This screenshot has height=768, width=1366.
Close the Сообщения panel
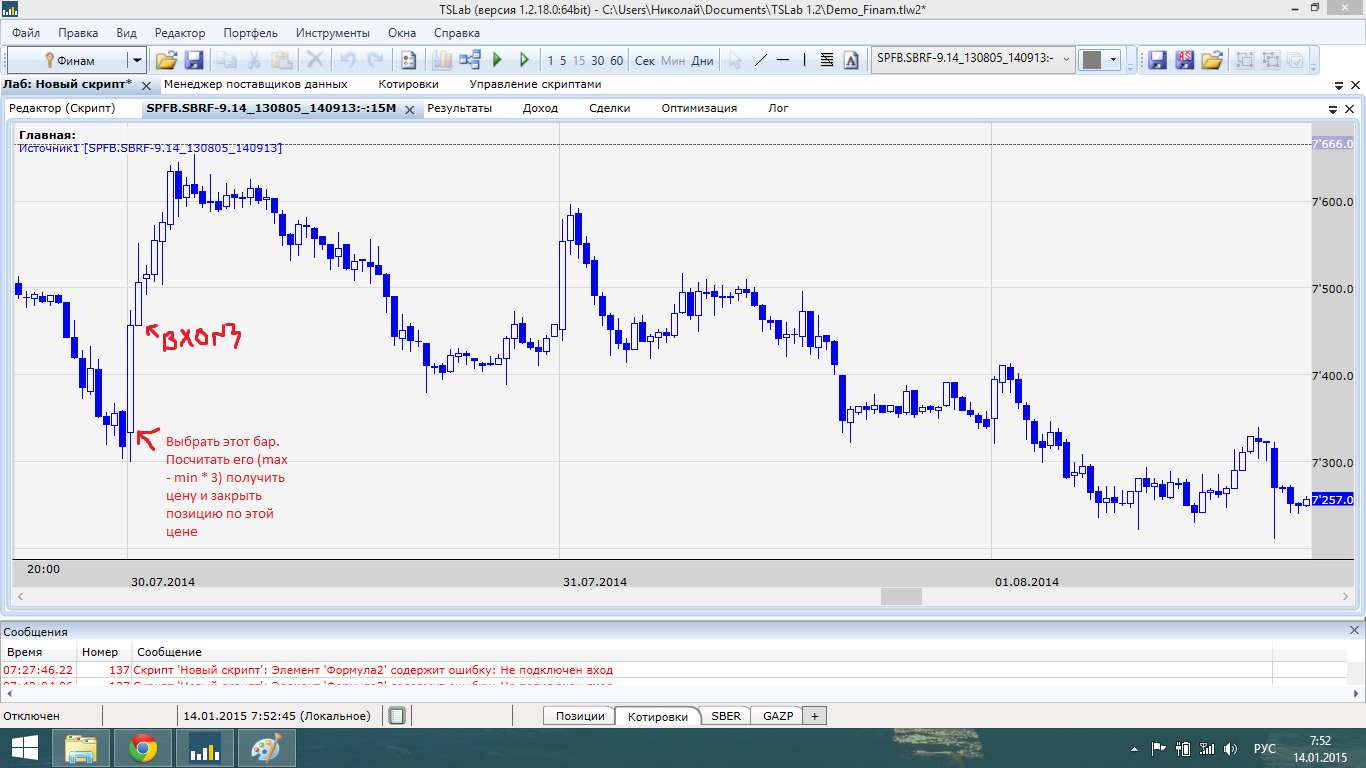click(x=1355, y=631)
